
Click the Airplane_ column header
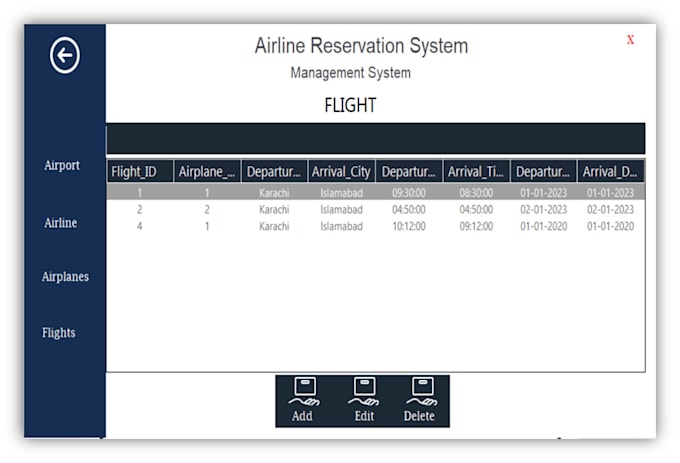207,172
